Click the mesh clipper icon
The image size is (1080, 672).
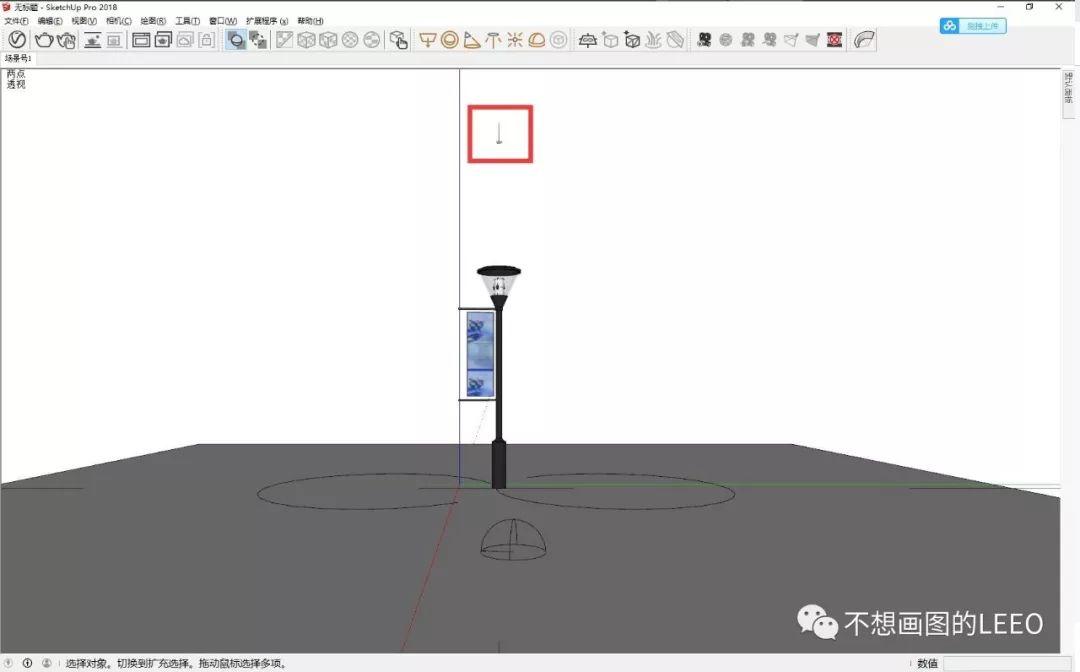676,40
